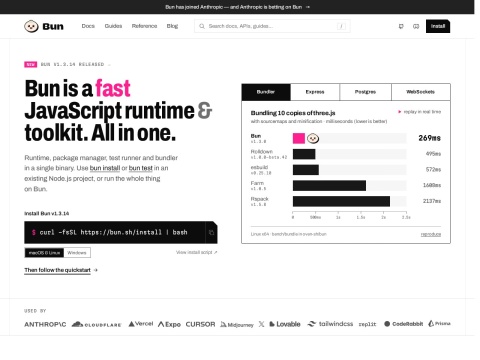Open the Reference menu item
This screenshot has width=480, height=360.
point(144,26)
